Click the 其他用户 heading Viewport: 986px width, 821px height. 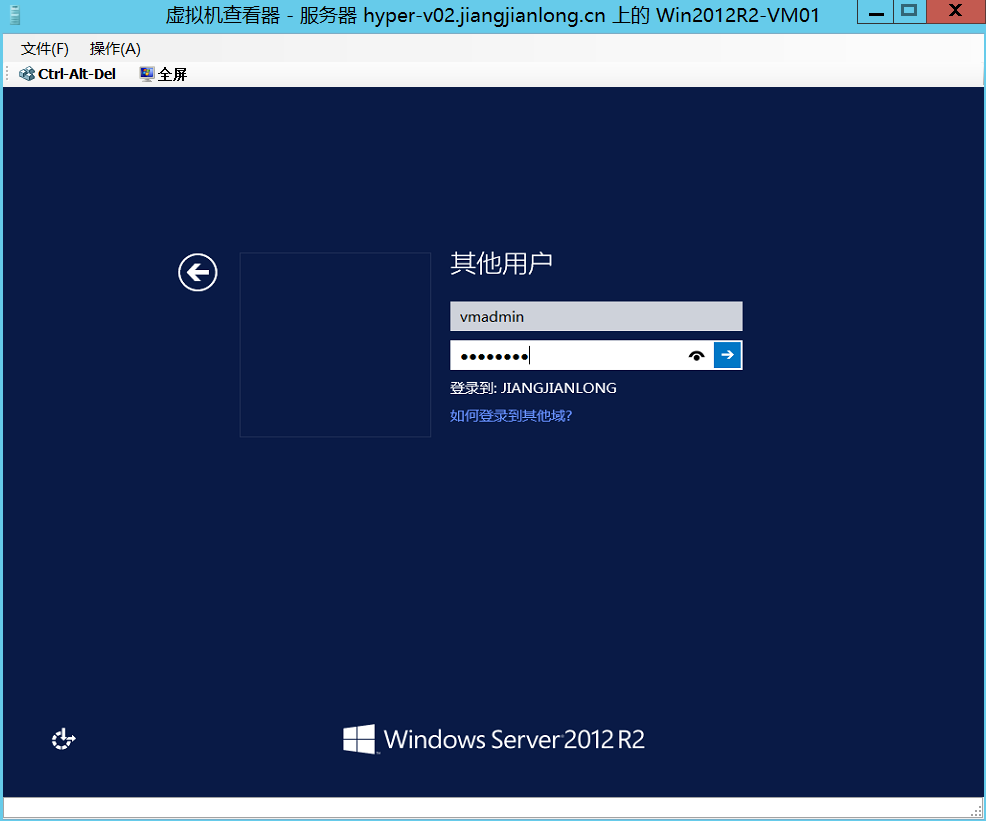(501, 263)
